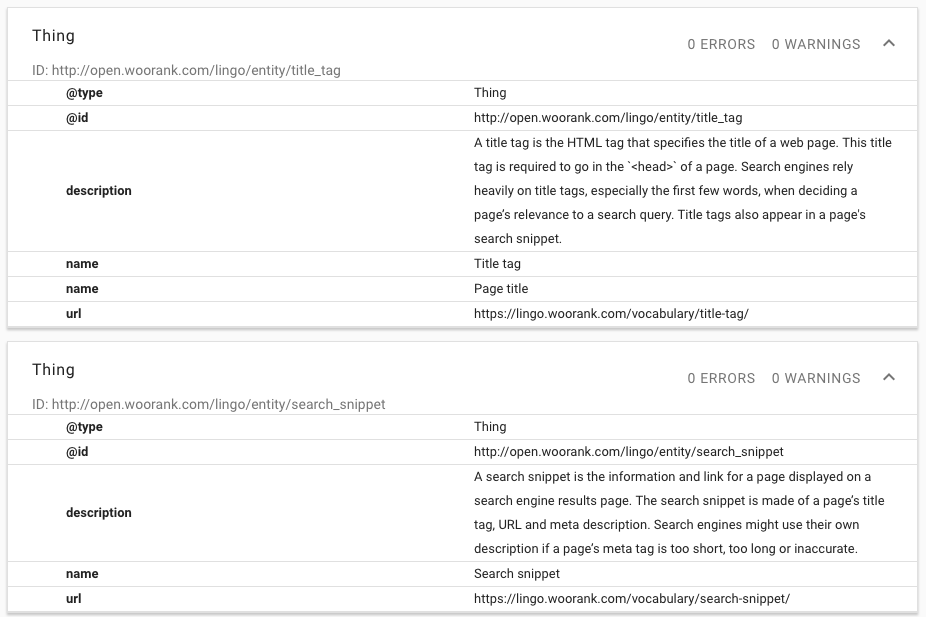The image size is (926, 617).
Task: Click the 0 WARNINGS indicator on search_snippet card
Action: tap(815, 378)
